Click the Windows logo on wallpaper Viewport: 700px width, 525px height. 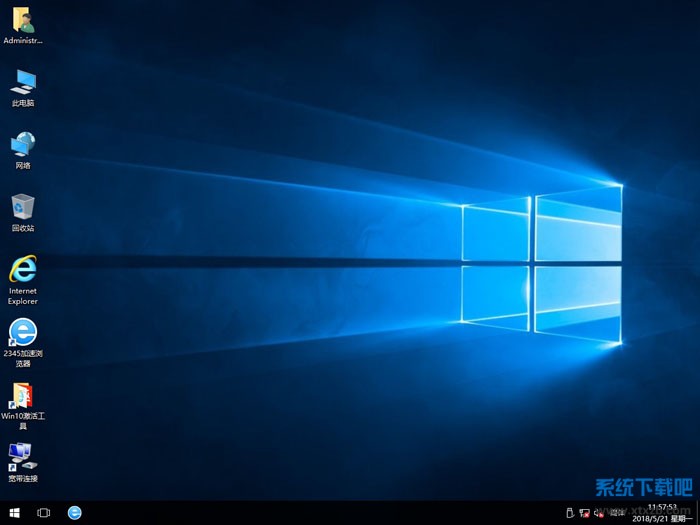pos(541,264)
